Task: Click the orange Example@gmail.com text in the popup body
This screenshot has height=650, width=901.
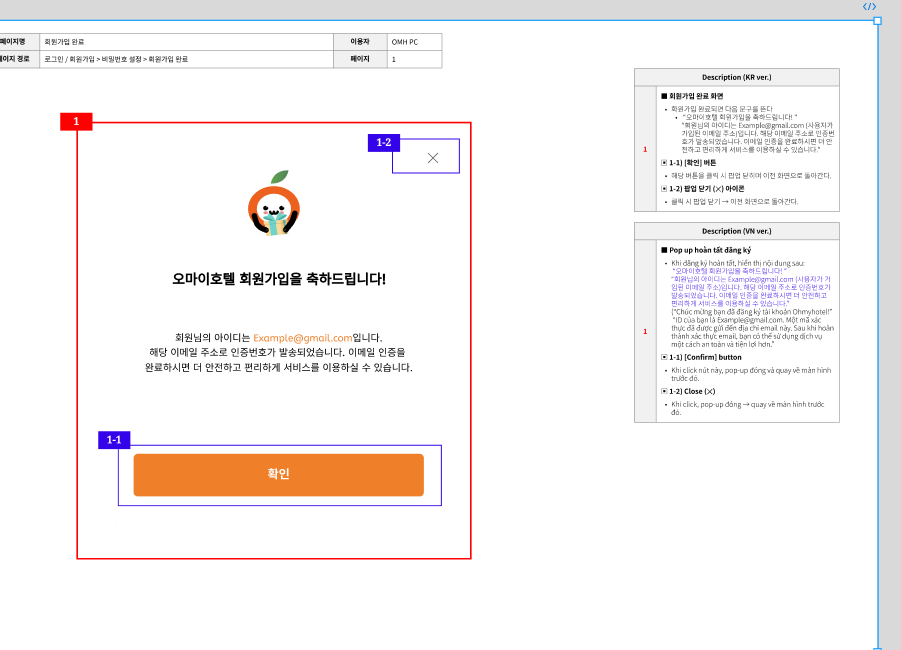Action: click(x=303, y=338)
